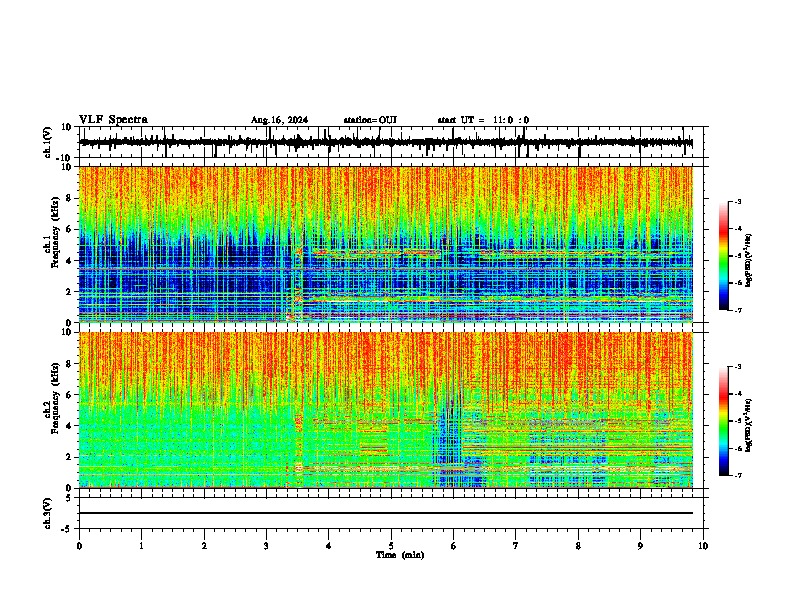Click the "-7" value on ch.1 colorbar
792x612 pixels.
click(x=737, y=310)
